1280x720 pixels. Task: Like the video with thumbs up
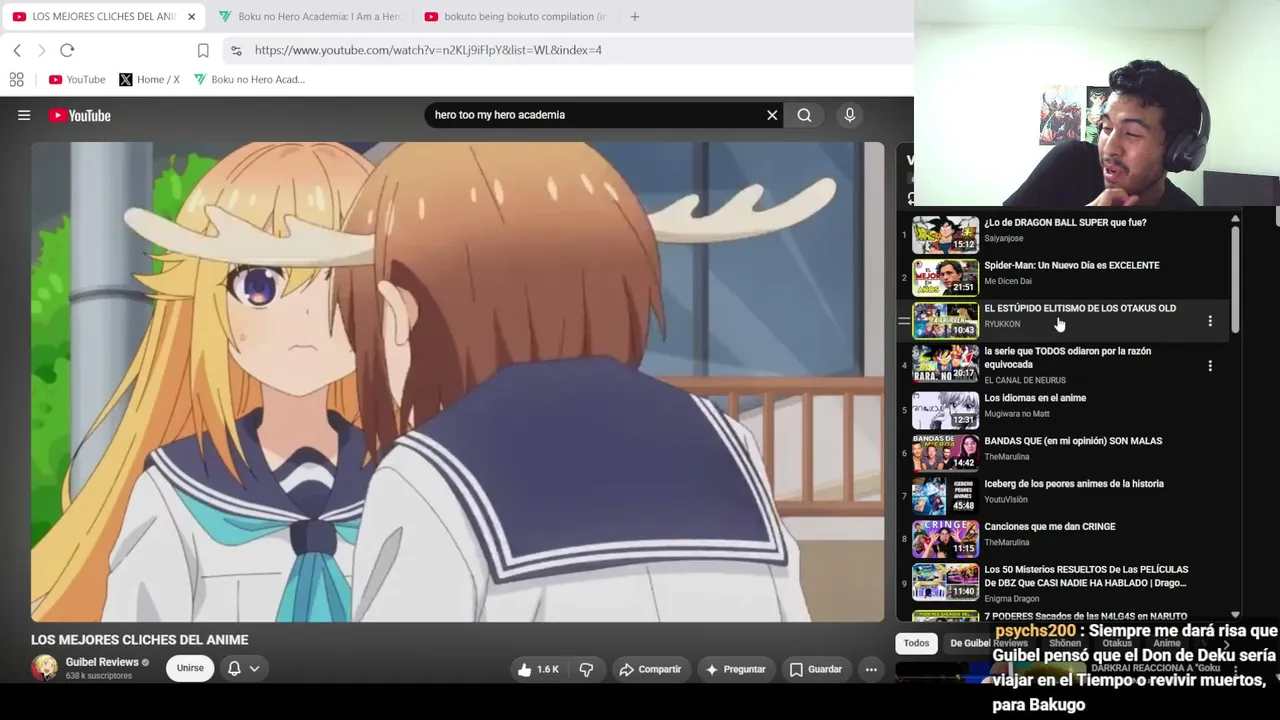[538, 669]
